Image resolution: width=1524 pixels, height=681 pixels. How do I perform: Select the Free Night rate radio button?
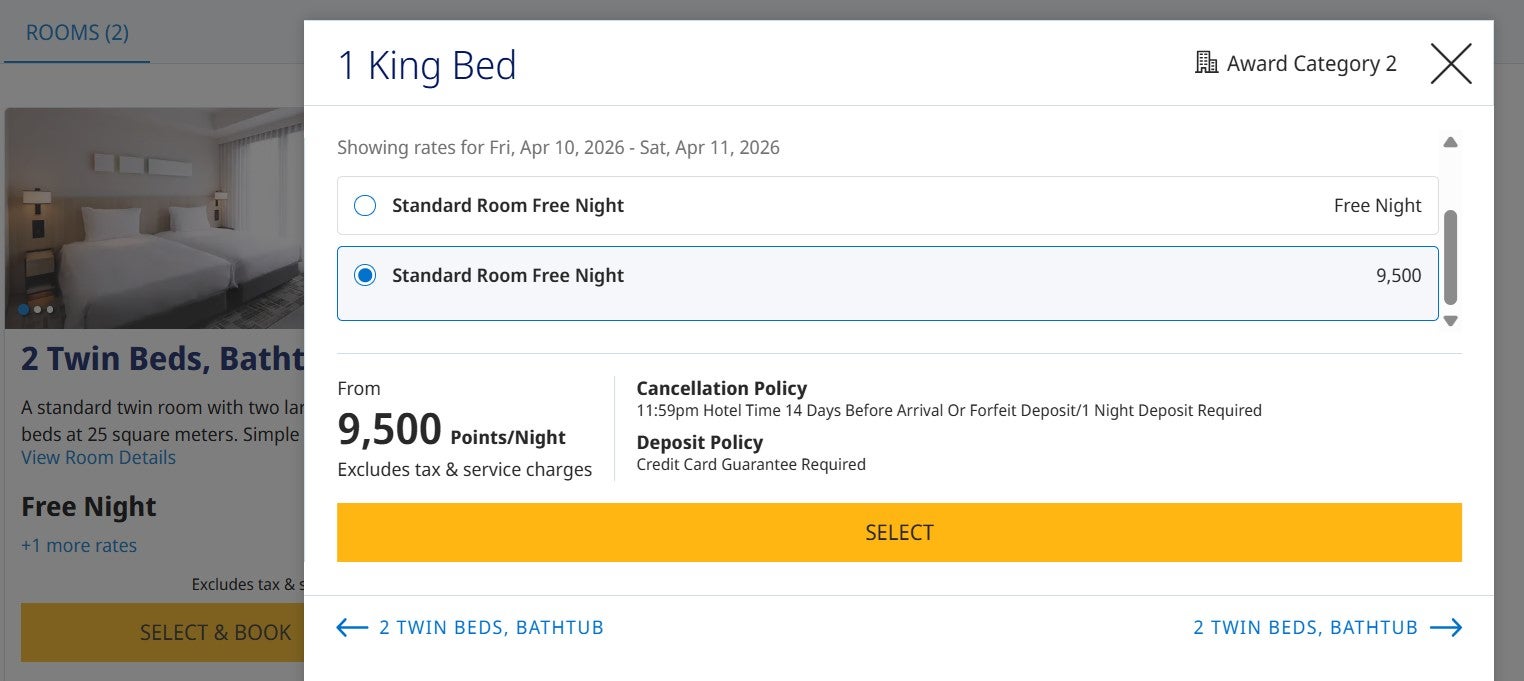365,206
